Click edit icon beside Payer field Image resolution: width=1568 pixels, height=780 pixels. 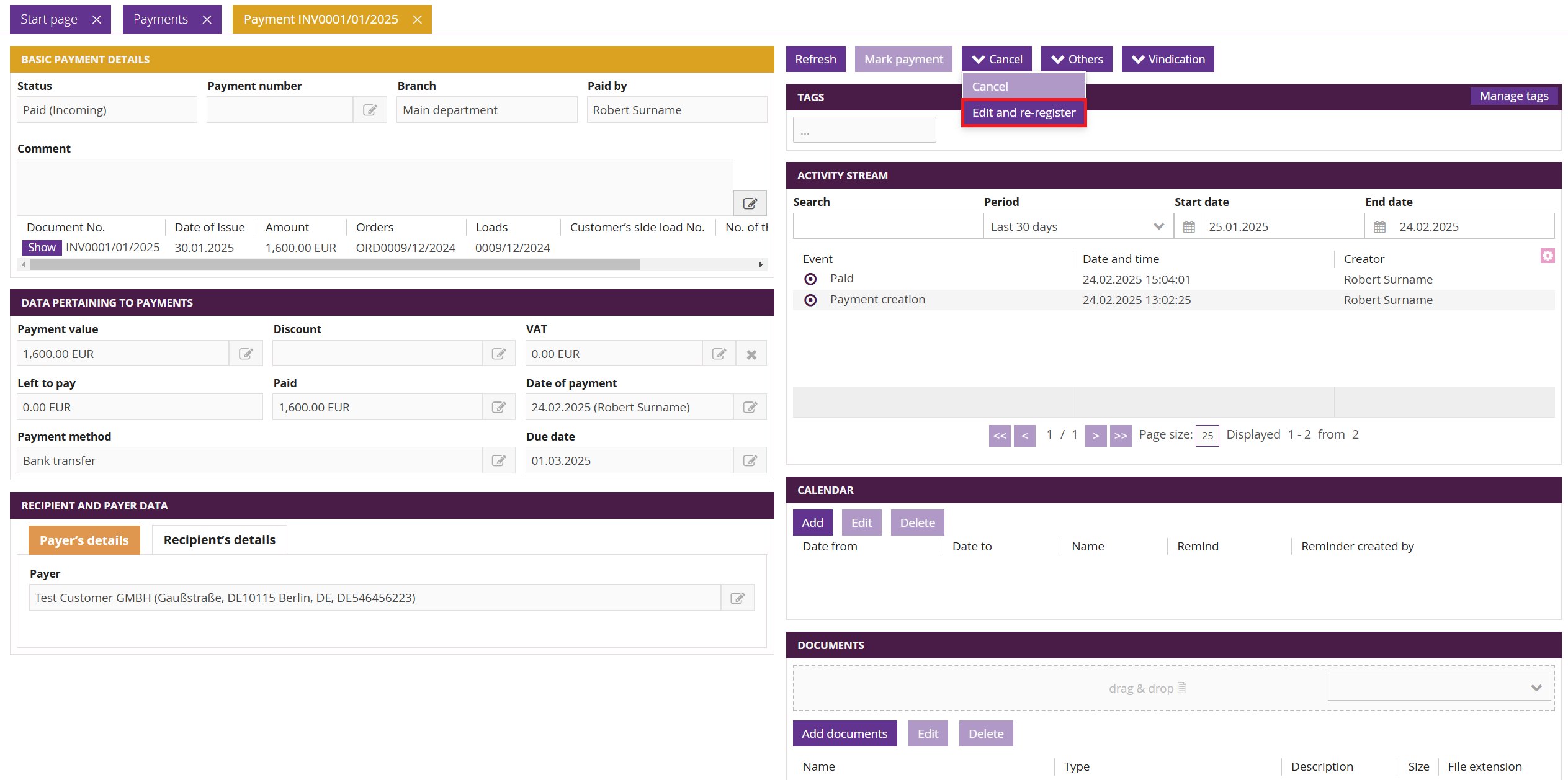pyautogui.click(x=737, y=598)
